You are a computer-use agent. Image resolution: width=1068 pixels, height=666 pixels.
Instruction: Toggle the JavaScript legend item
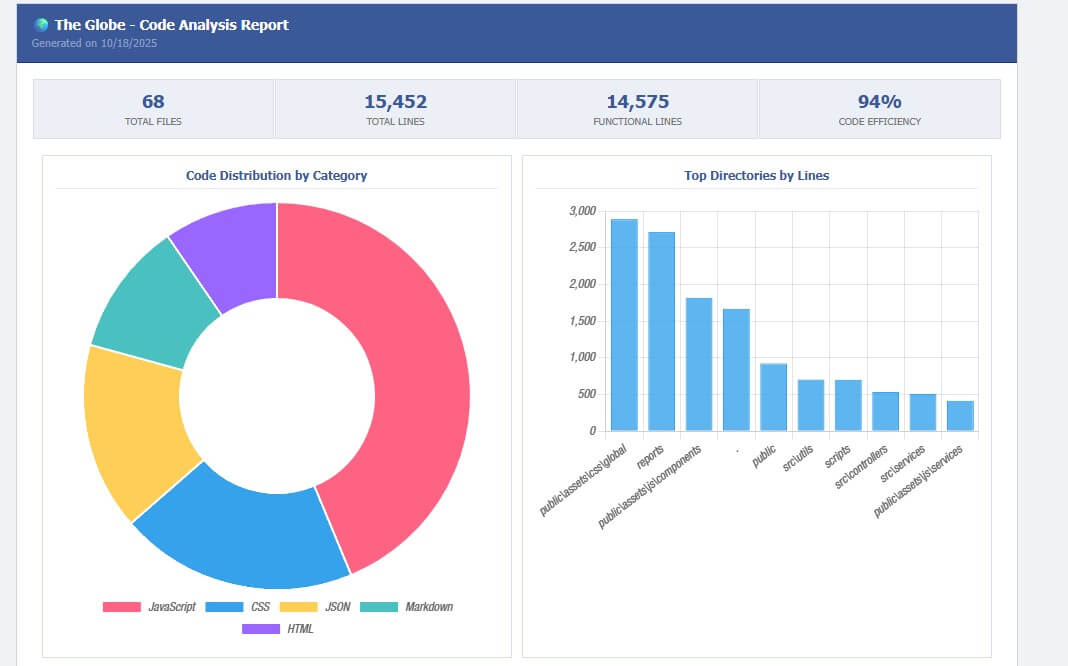click(x=149, y=607)
